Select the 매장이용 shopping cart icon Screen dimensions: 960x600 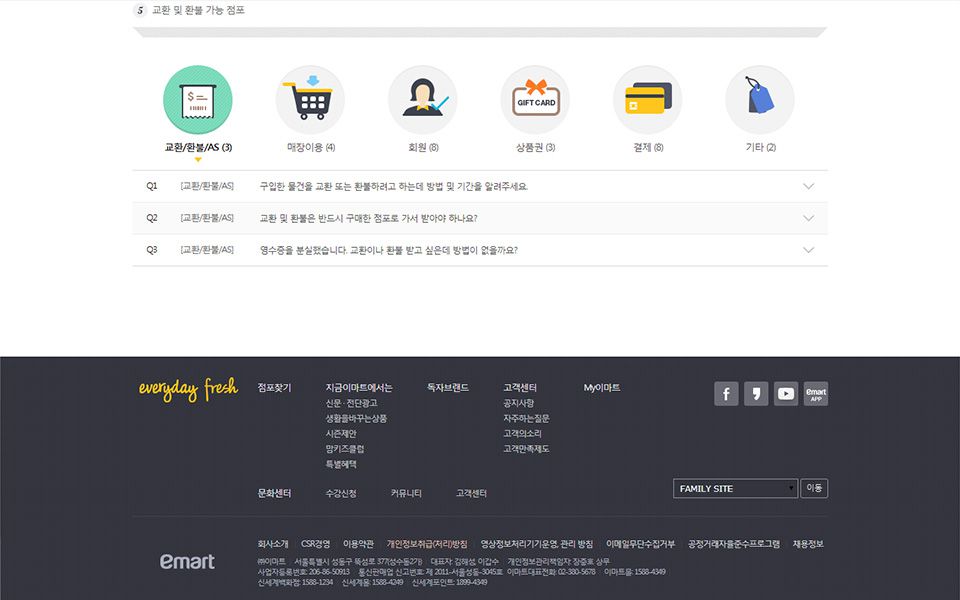310,100
